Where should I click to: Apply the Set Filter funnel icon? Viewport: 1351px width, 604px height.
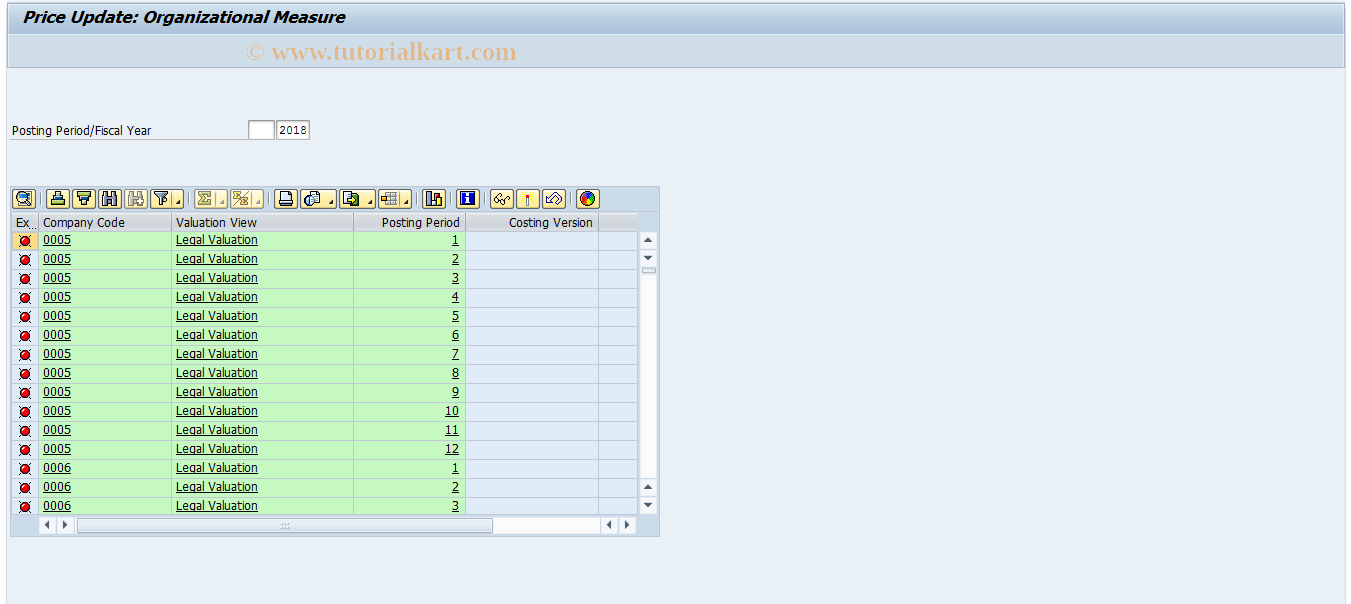click(162, 199)
